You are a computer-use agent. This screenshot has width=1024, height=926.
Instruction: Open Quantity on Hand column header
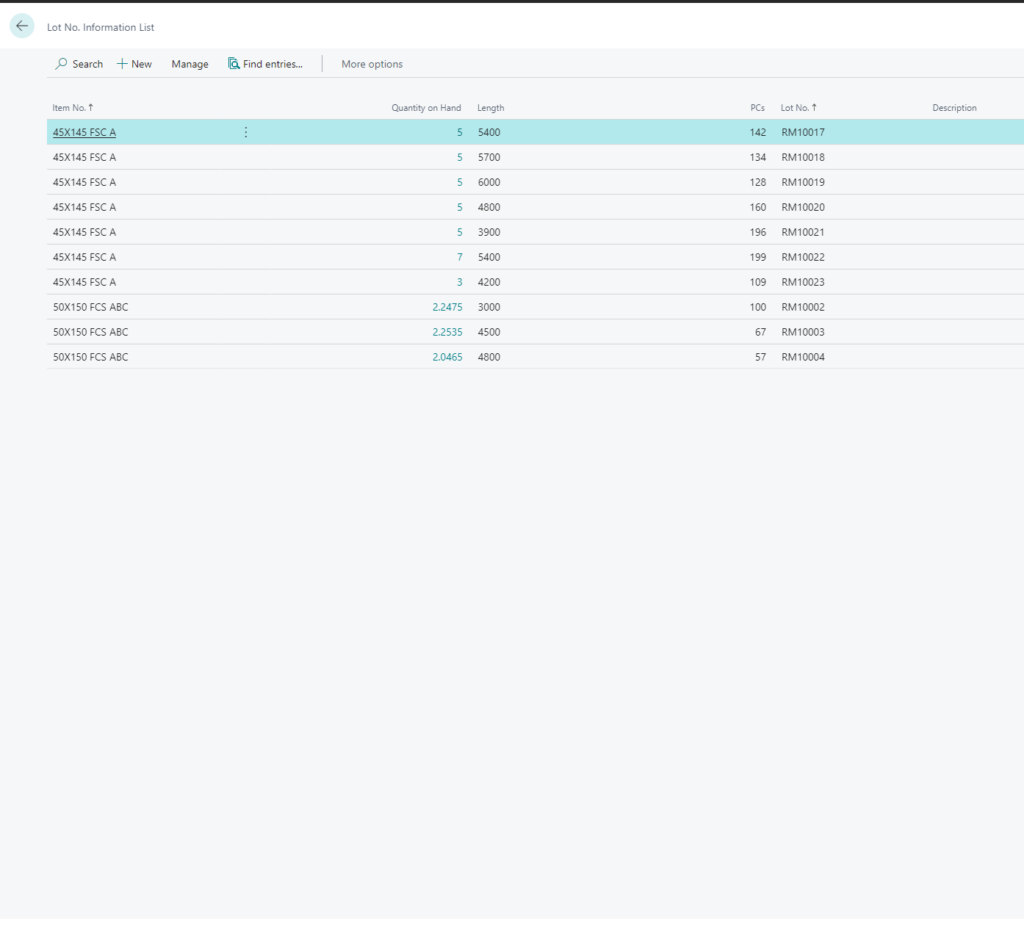tap(426, 108)
